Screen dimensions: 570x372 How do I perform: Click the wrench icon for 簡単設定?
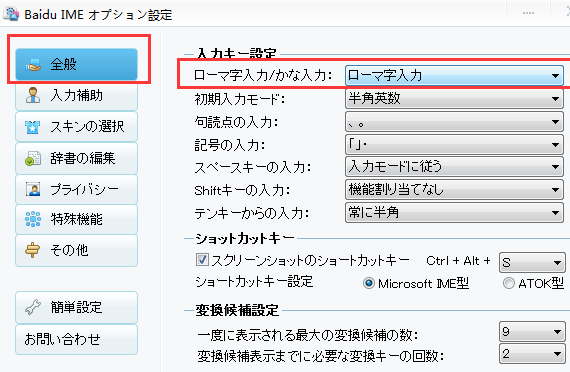(33, 308)
